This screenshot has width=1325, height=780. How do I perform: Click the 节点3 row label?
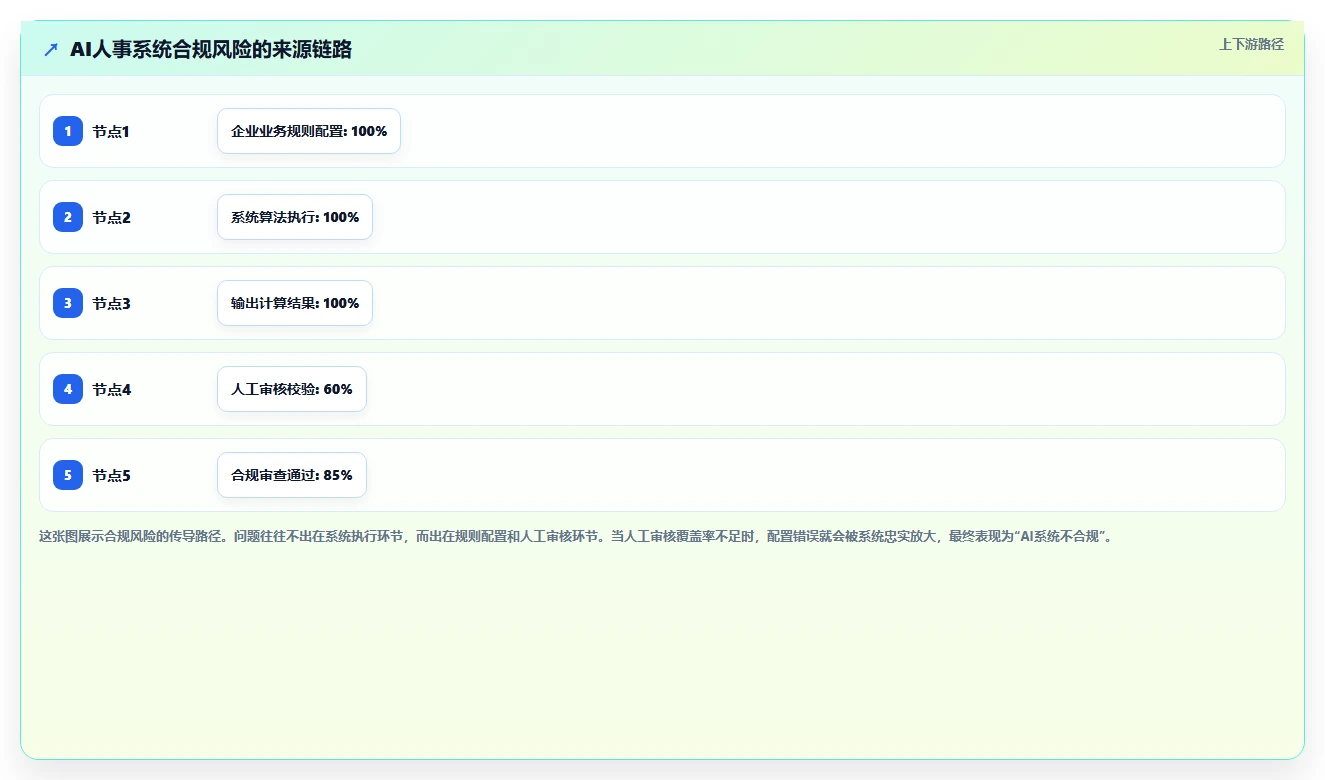click(x=111, y=303)
